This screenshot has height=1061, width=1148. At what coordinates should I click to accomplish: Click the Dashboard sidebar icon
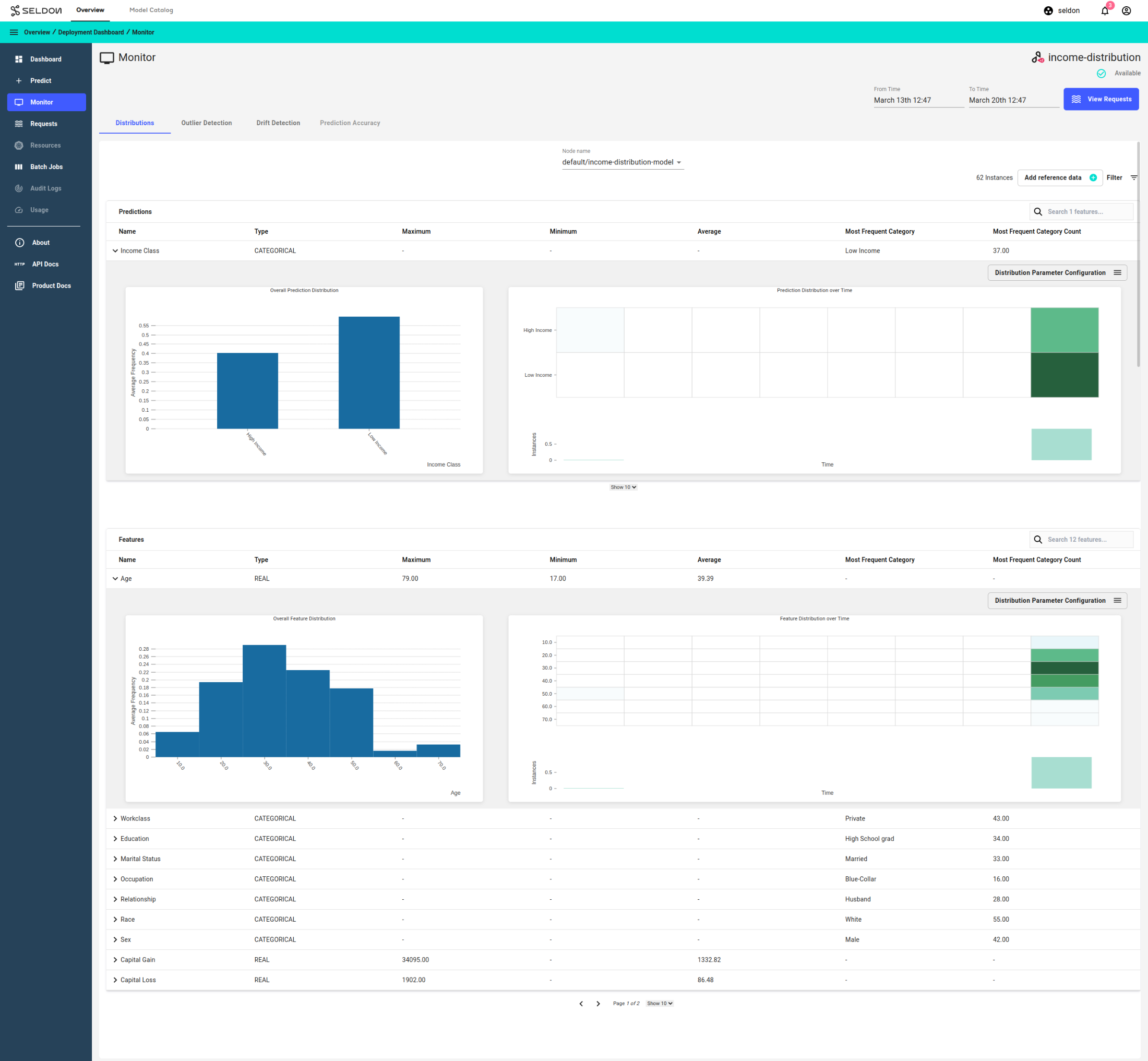pos(19,59)
